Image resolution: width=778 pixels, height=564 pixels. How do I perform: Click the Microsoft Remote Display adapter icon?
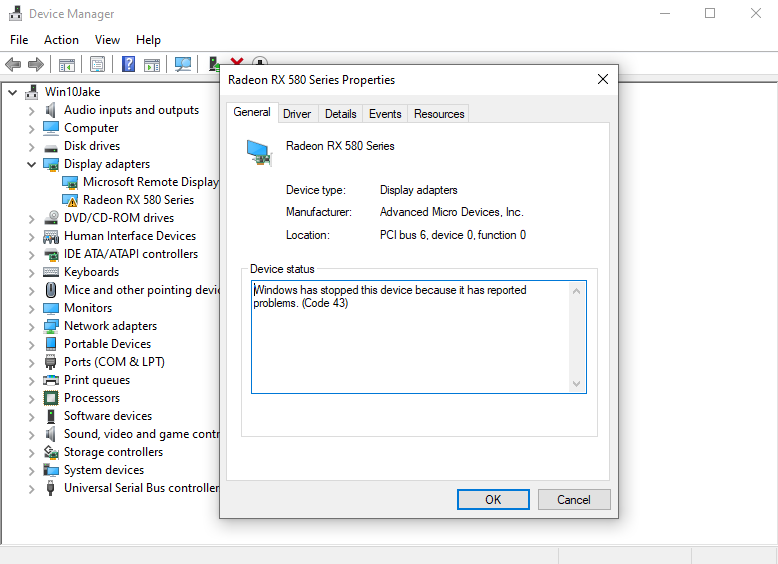click(x=69, y=183)
